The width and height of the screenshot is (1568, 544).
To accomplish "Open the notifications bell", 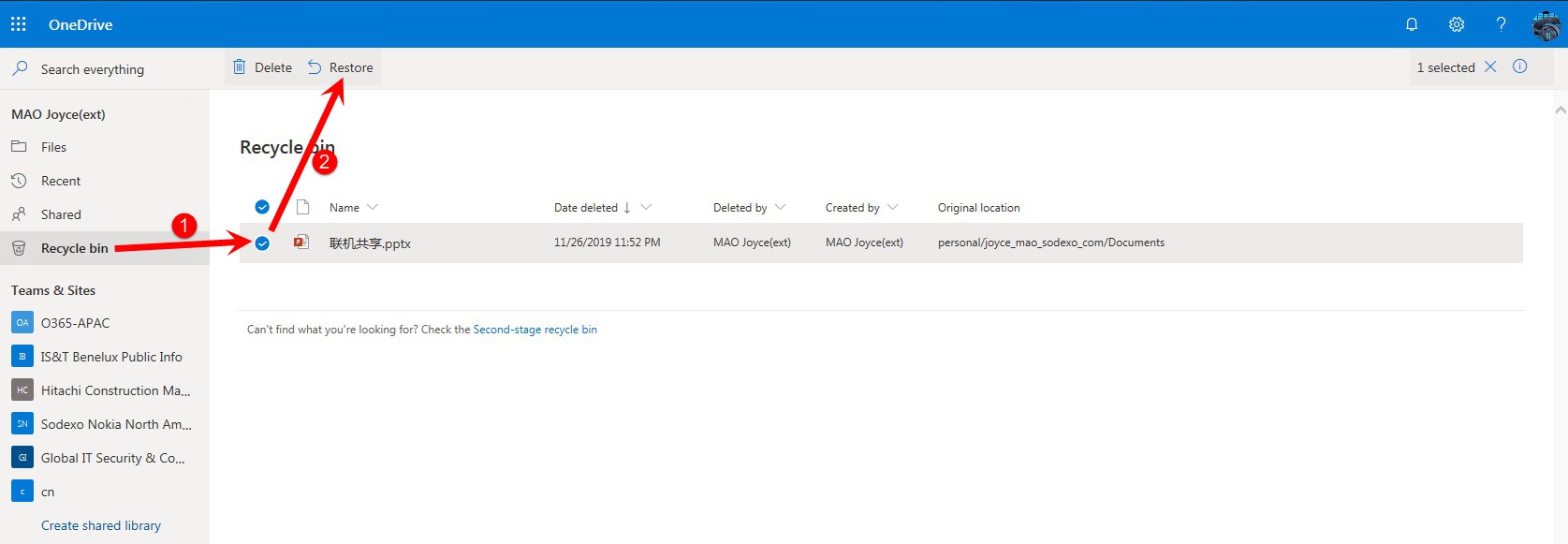I will [x=1412, y=24].
